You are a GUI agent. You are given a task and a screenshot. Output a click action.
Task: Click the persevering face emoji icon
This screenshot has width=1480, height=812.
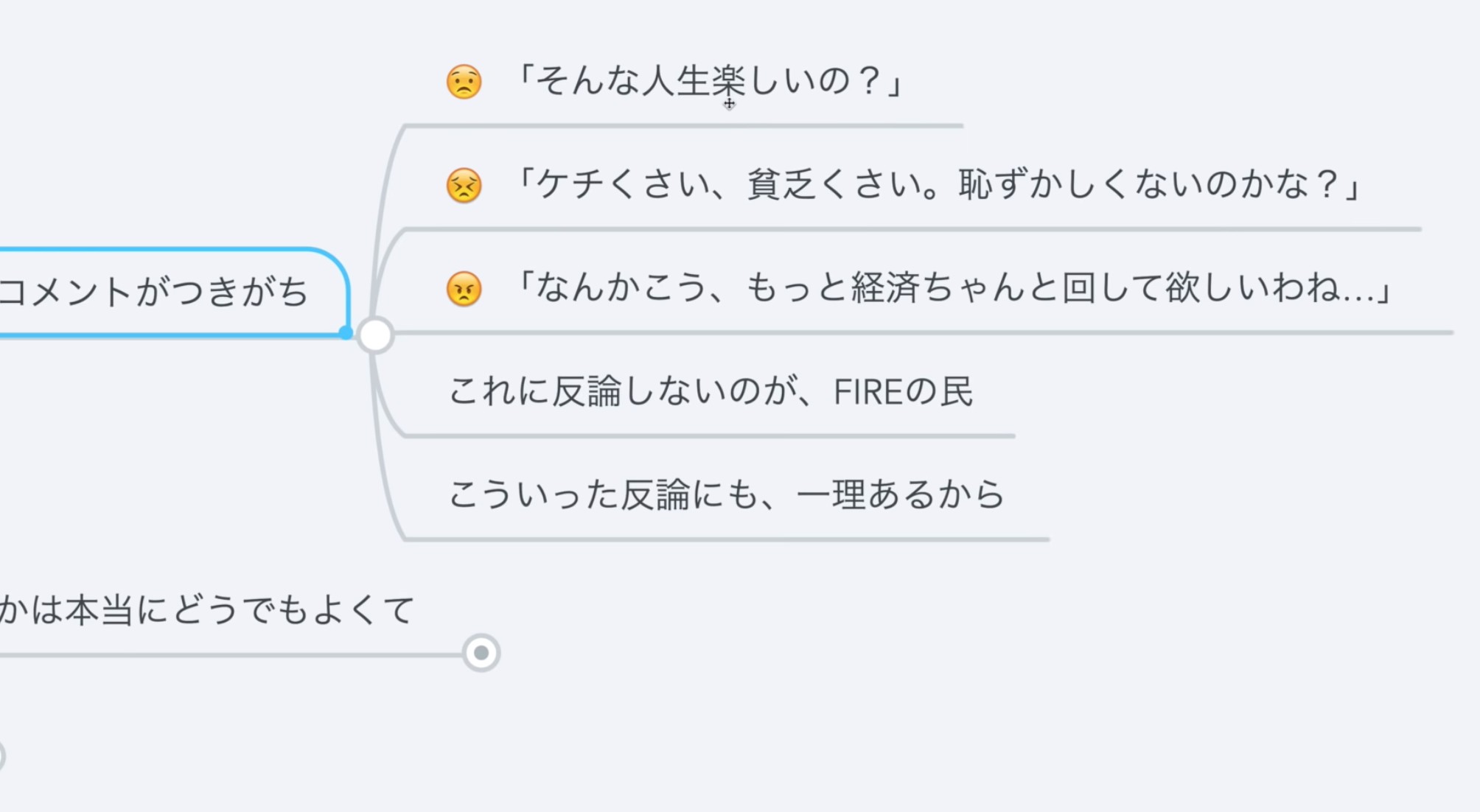pyautogui.click(x=464, y=185)
